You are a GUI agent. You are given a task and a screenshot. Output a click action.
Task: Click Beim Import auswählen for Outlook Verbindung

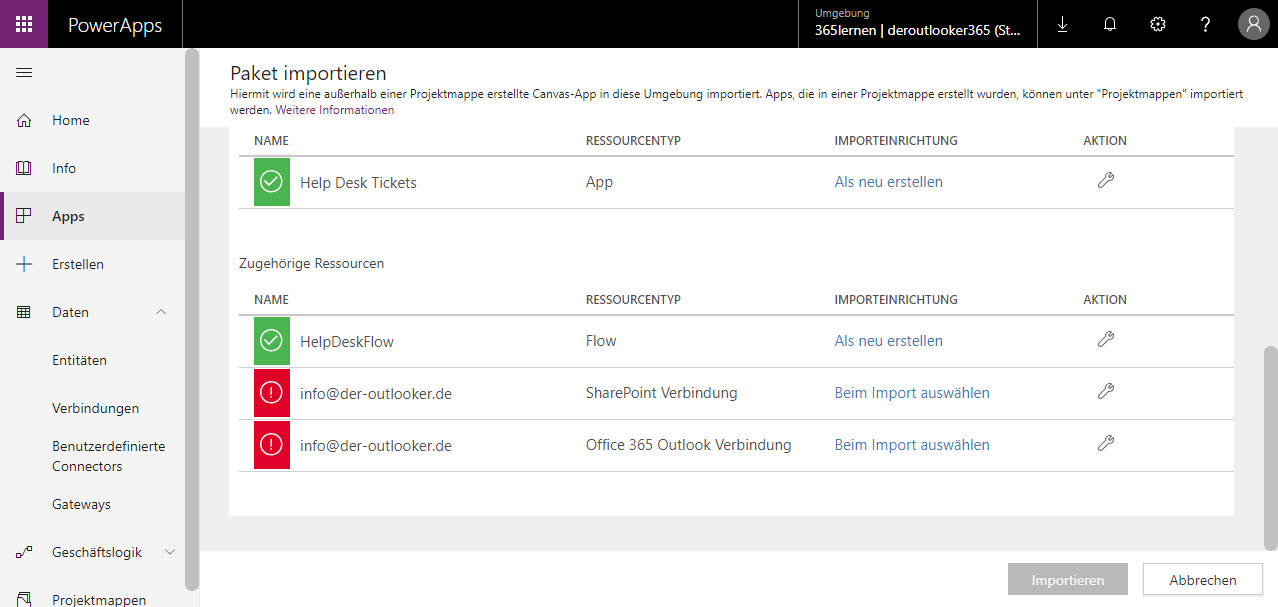(x=912, y=445)
